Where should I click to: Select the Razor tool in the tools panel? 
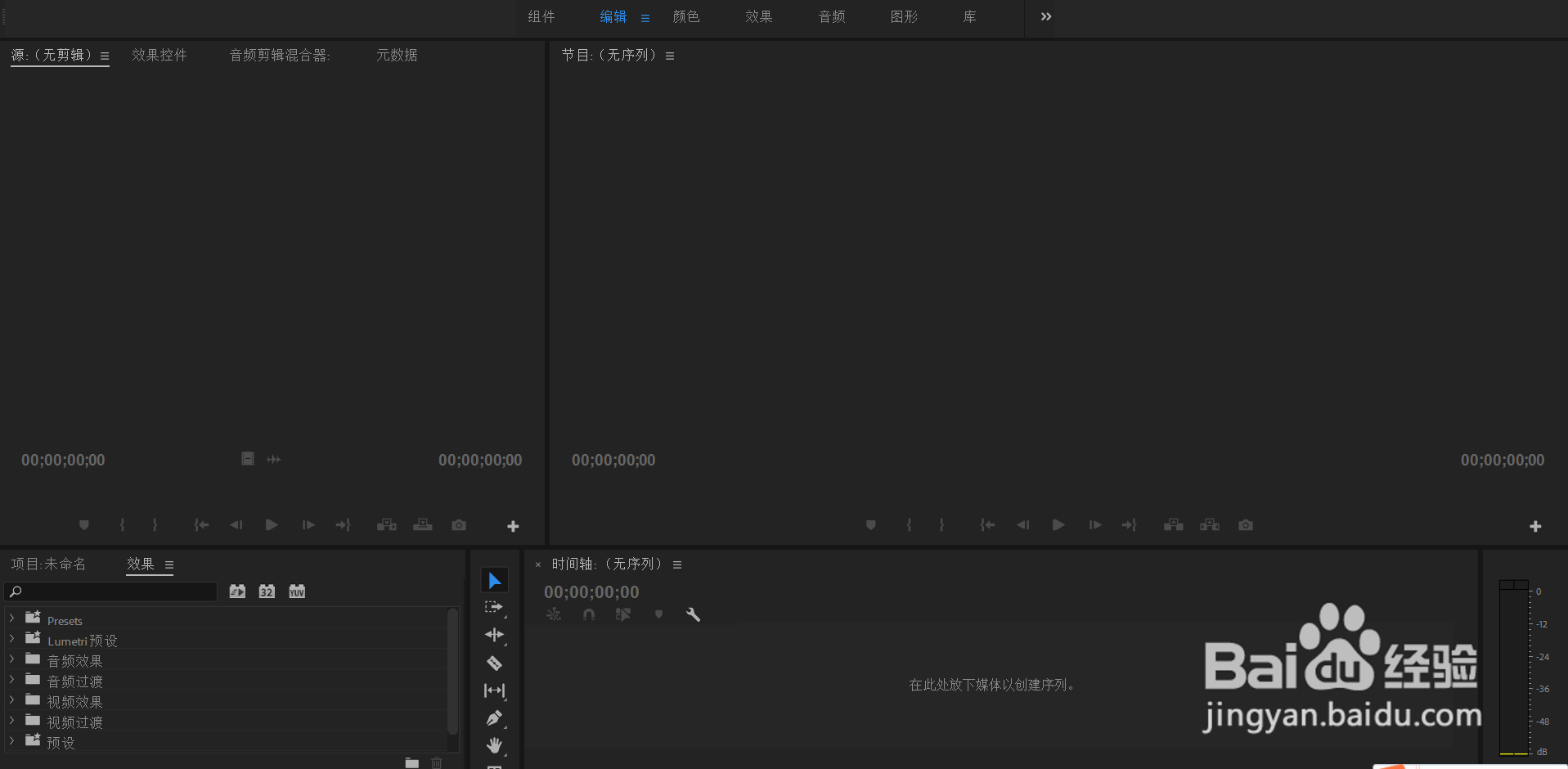494,663
